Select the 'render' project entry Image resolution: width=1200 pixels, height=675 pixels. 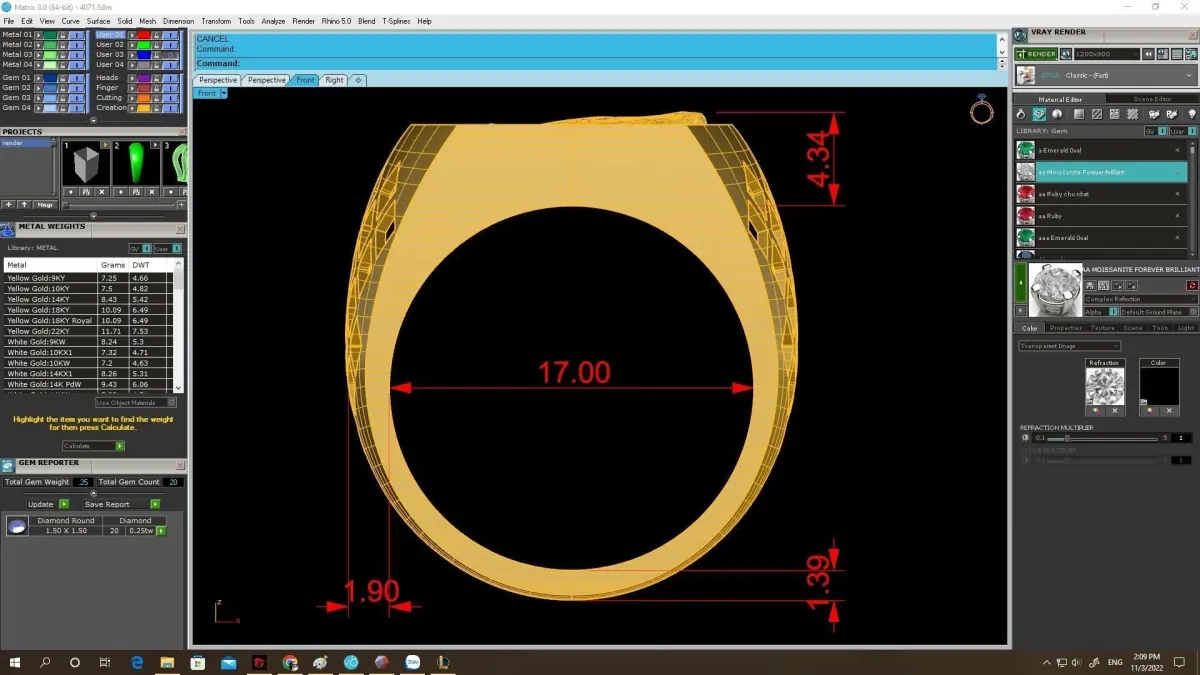[25, 143]
